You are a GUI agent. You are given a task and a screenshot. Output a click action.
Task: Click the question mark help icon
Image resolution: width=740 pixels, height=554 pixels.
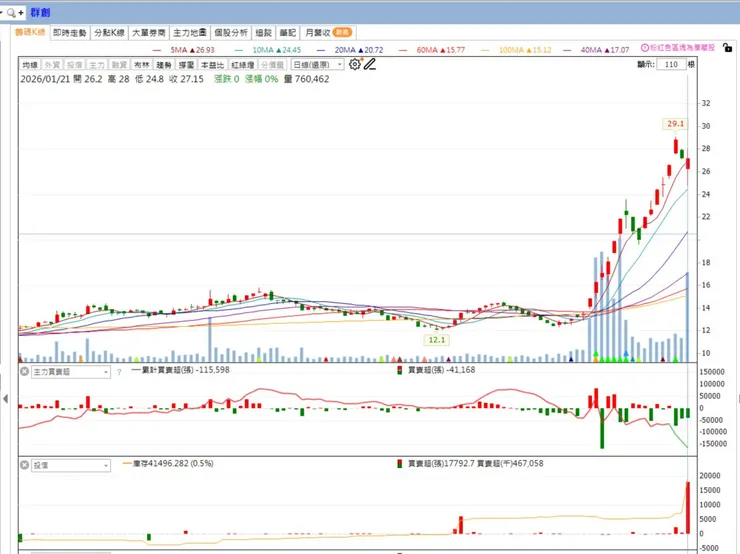pos(119,372)
